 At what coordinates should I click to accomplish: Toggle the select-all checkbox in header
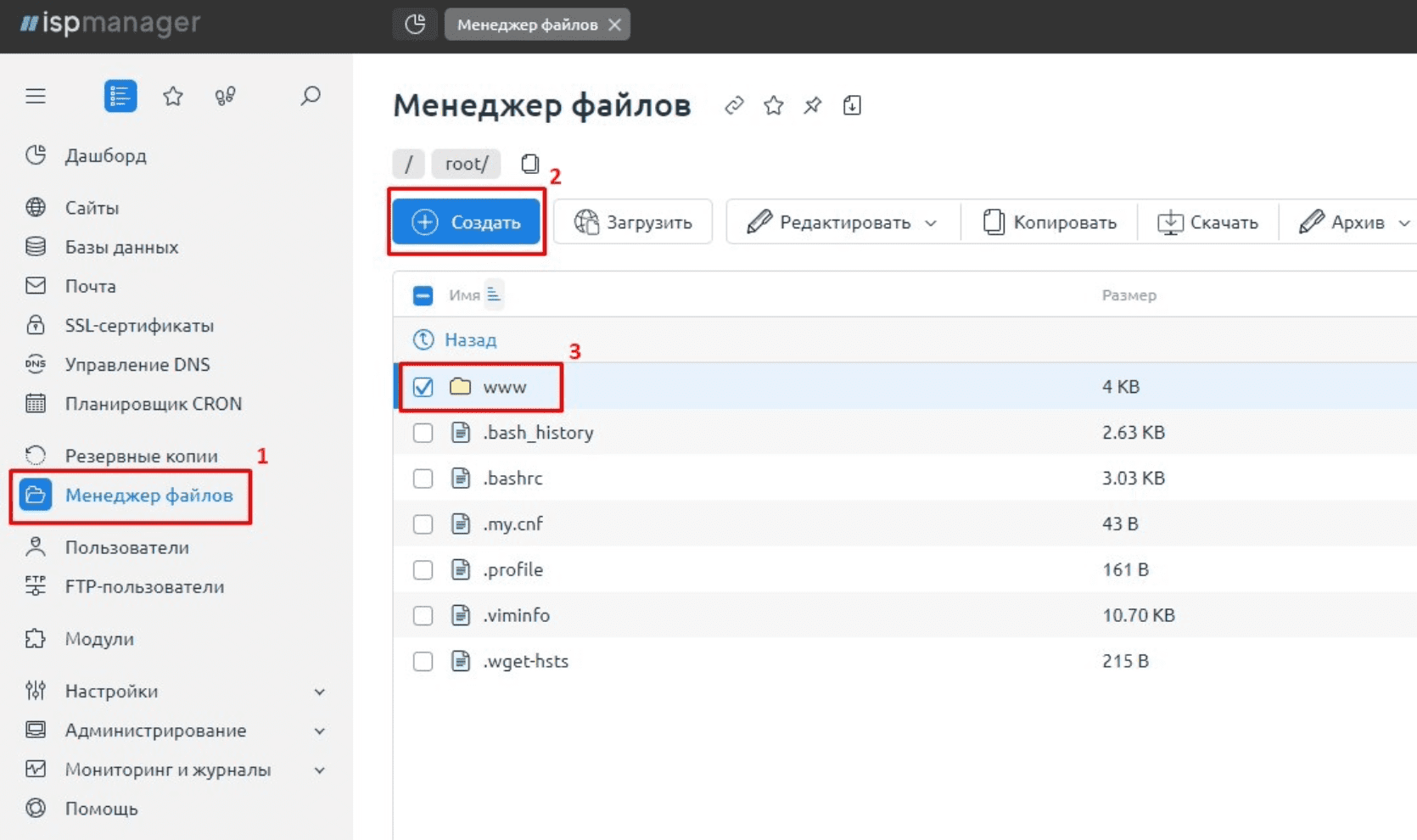coord(423,295)
